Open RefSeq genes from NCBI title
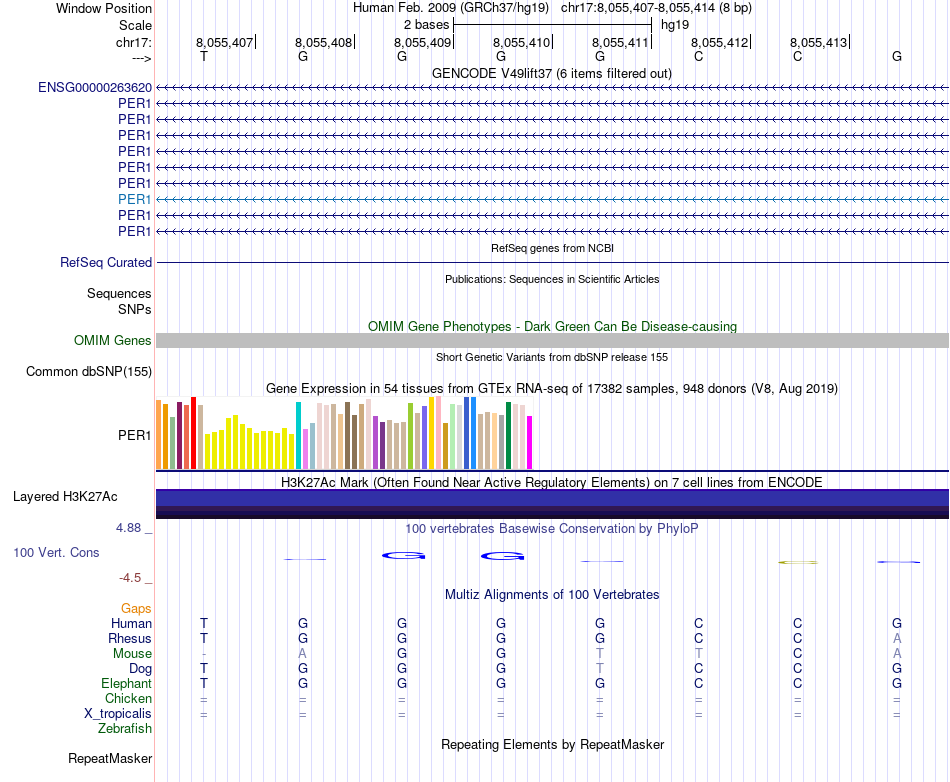 [552, 248]
